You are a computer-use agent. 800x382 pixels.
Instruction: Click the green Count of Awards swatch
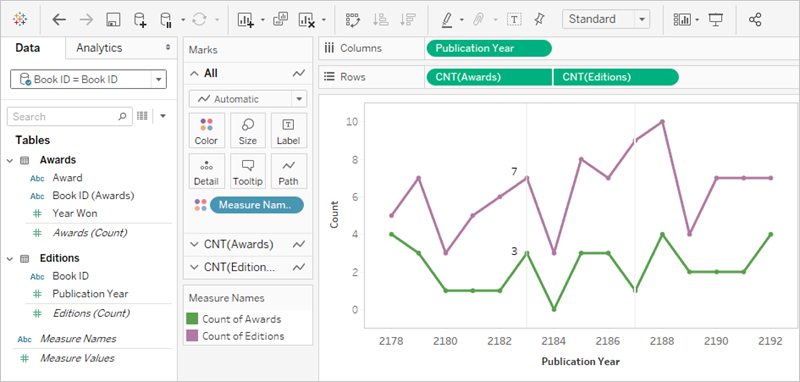coord(192,319)
